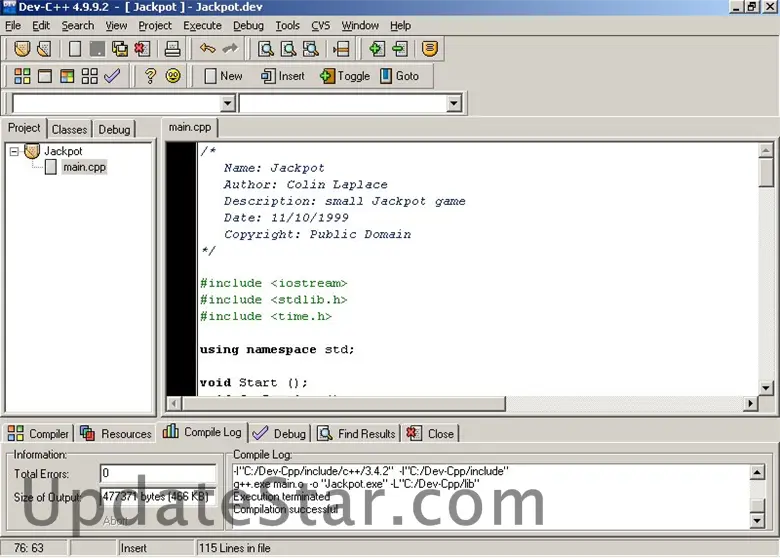Open the Project menu

155,25
